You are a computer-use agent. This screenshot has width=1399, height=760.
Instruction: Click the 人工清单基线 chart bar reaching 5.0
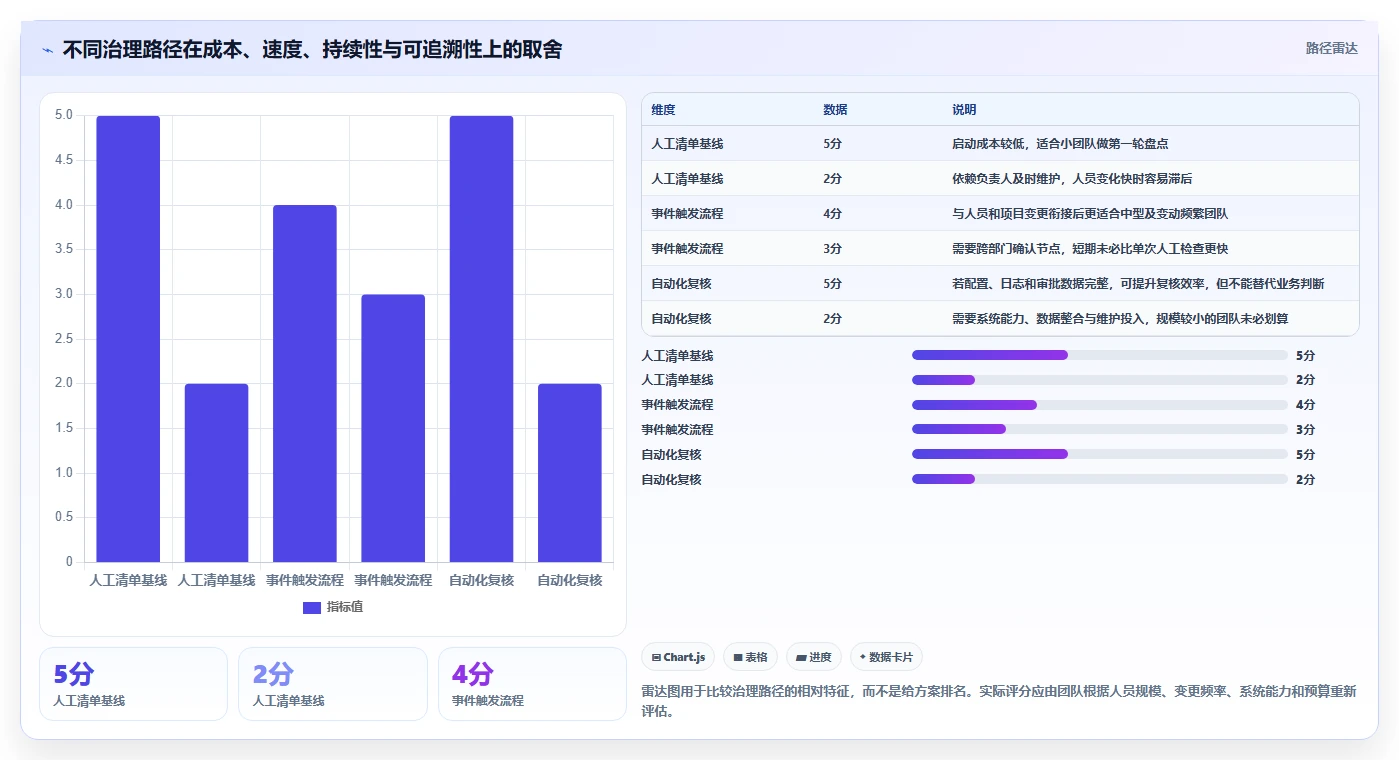pyautogui.click(x=128, y=339)
